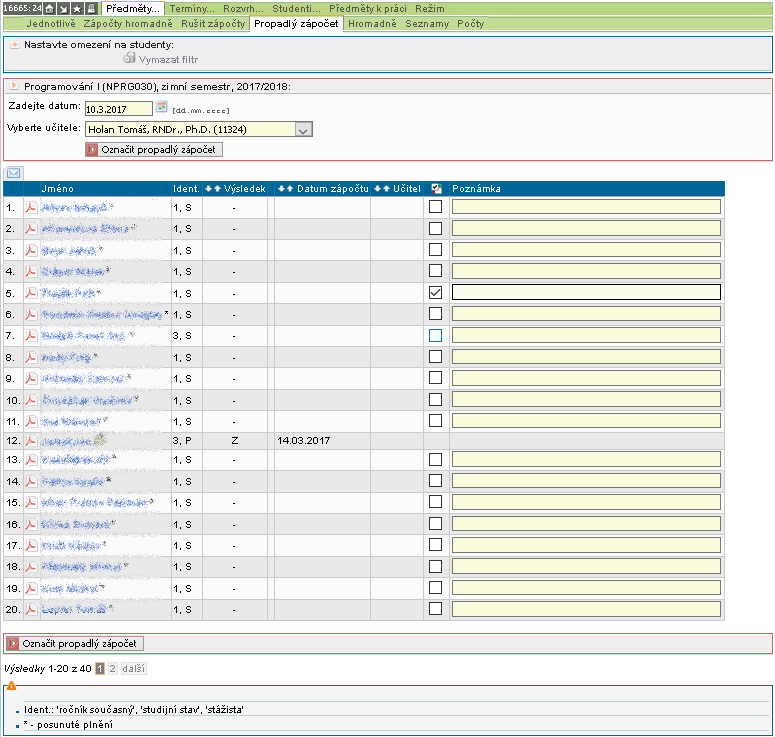Collapse the Programování I section panel

point(14,87)
